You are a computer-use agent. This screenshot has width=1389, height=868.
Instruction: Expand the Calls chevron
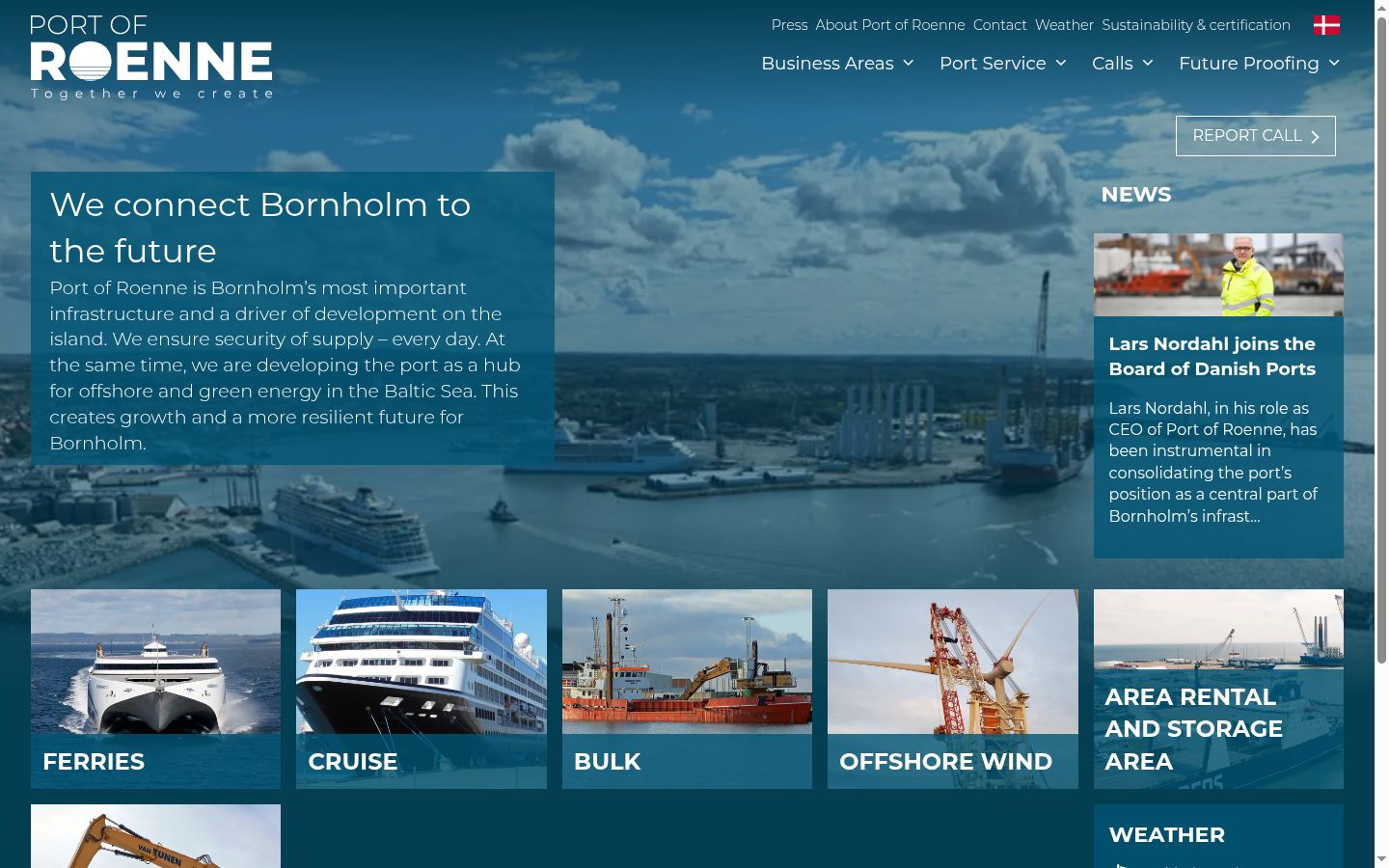coord(1147,63)
